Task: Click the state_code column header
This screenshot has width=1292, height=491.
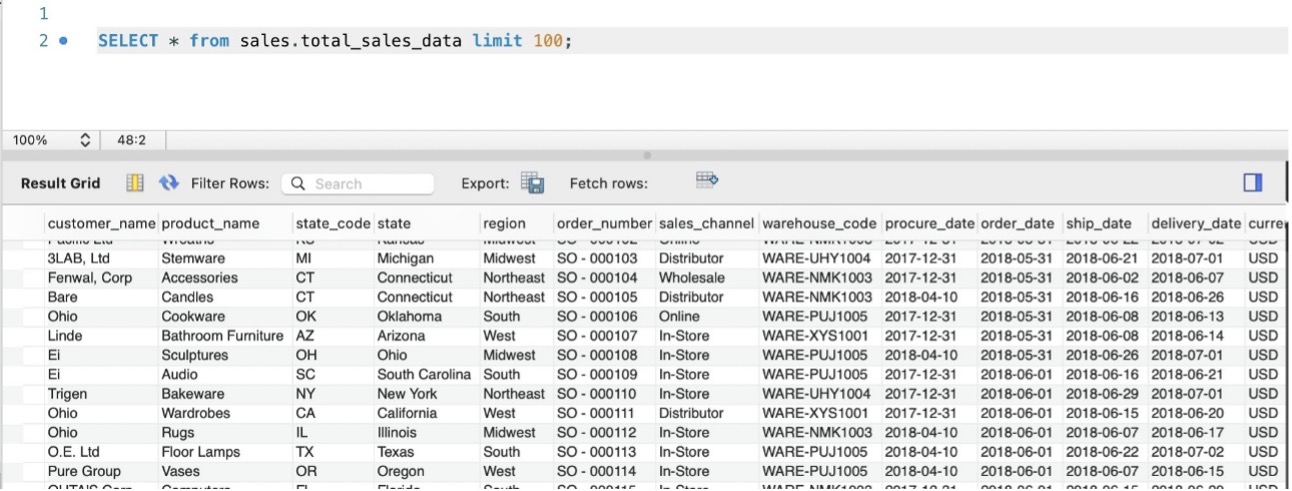Action: [x=333, y=223]
